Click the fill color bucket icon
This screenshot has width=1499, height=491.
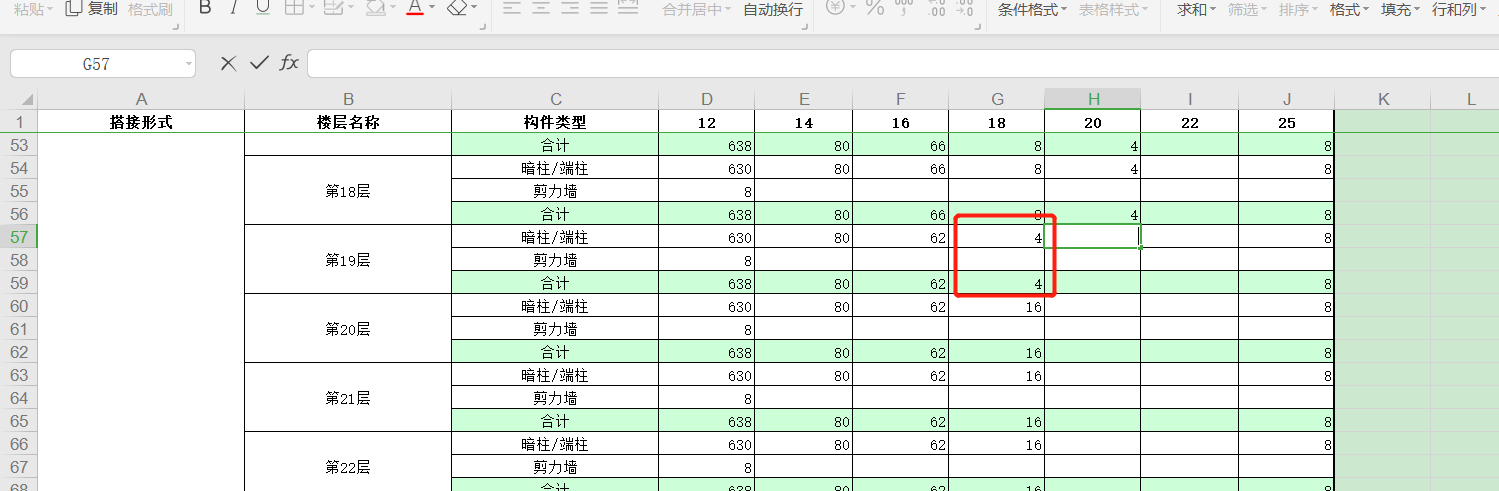(x=376, y=9)
